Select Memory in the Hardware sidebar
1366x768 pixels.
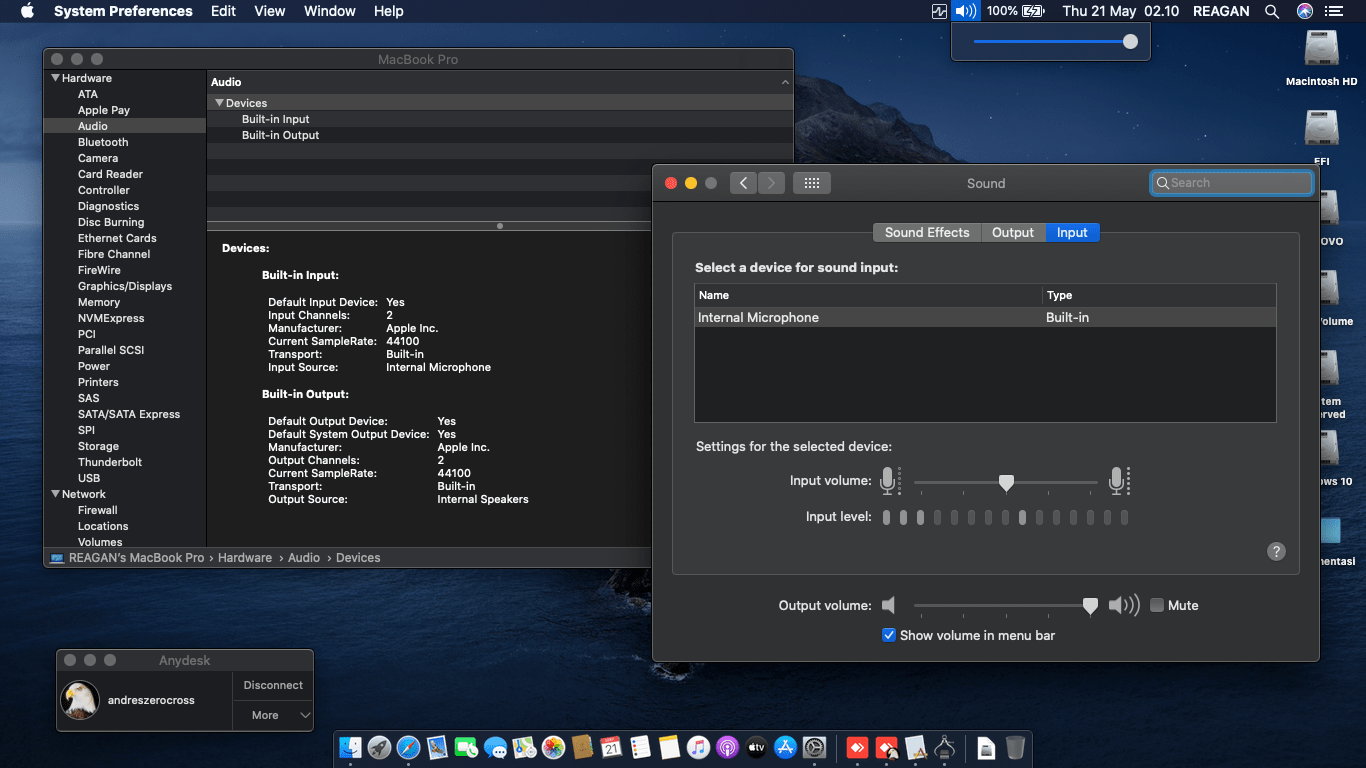coord(99,302)
